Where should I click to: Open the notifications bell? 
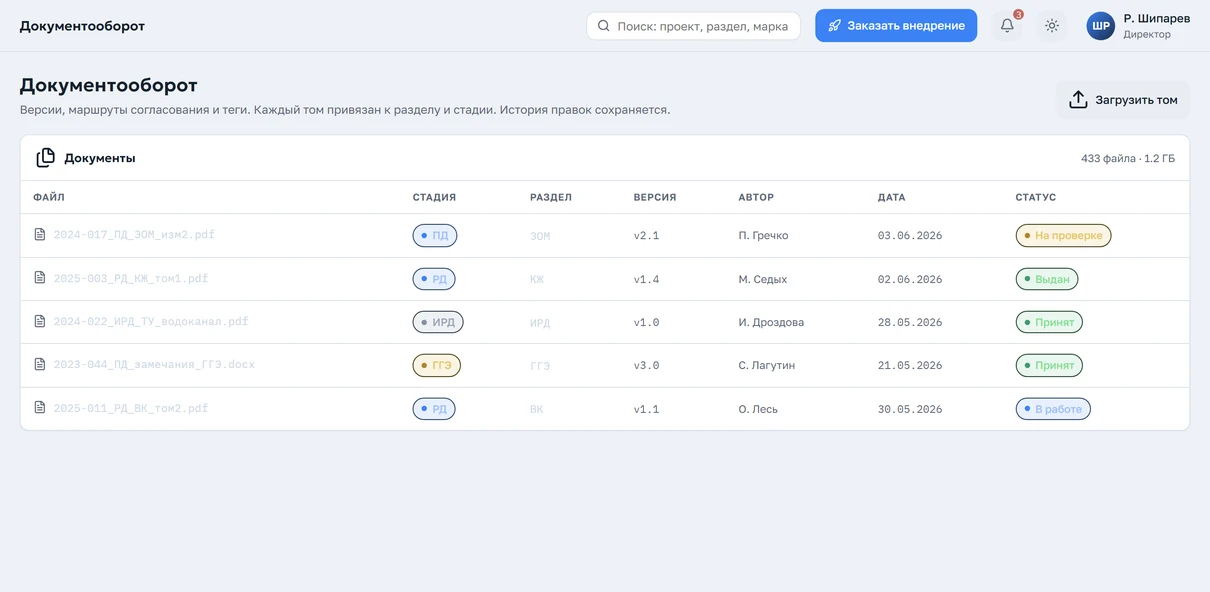[x=1007, y=26]
